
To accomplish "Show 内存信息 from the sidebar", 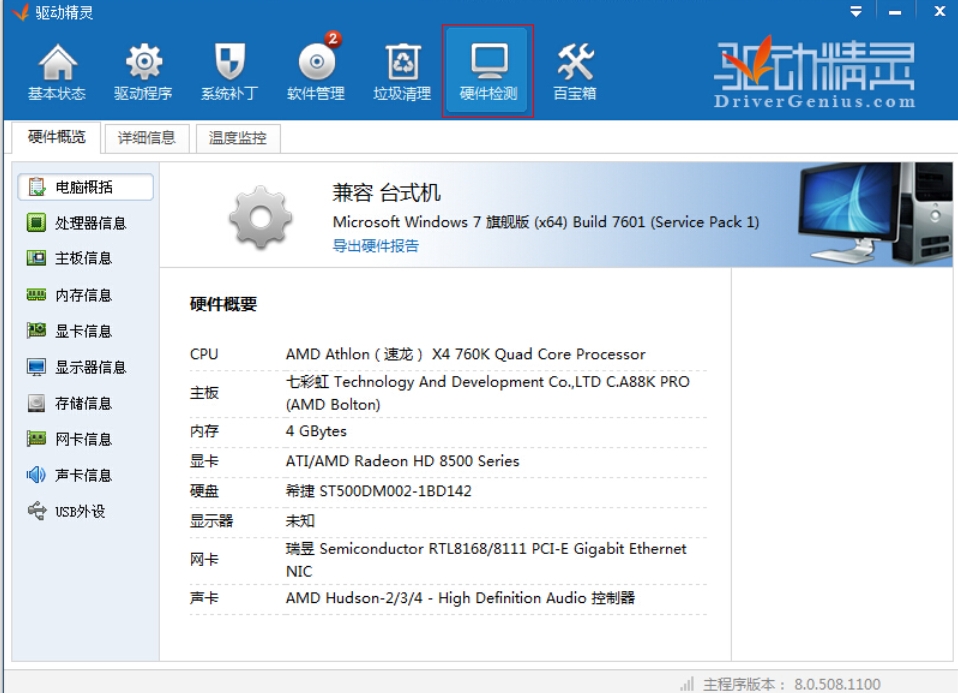I will coord(83,295).
